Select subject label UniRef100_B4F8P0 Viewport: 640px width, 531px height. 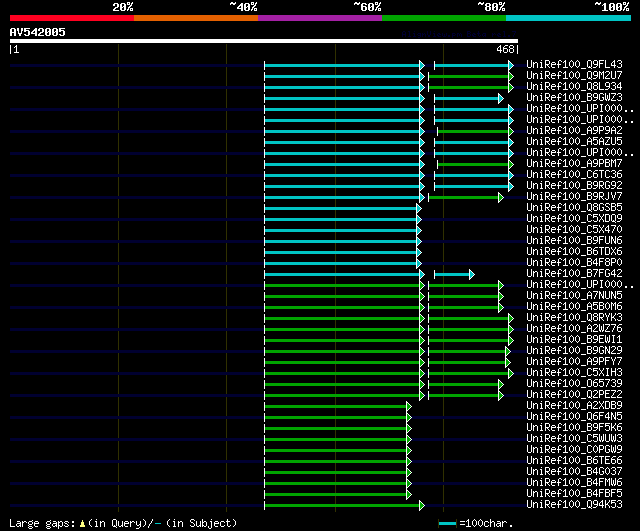tap(574, 263)
